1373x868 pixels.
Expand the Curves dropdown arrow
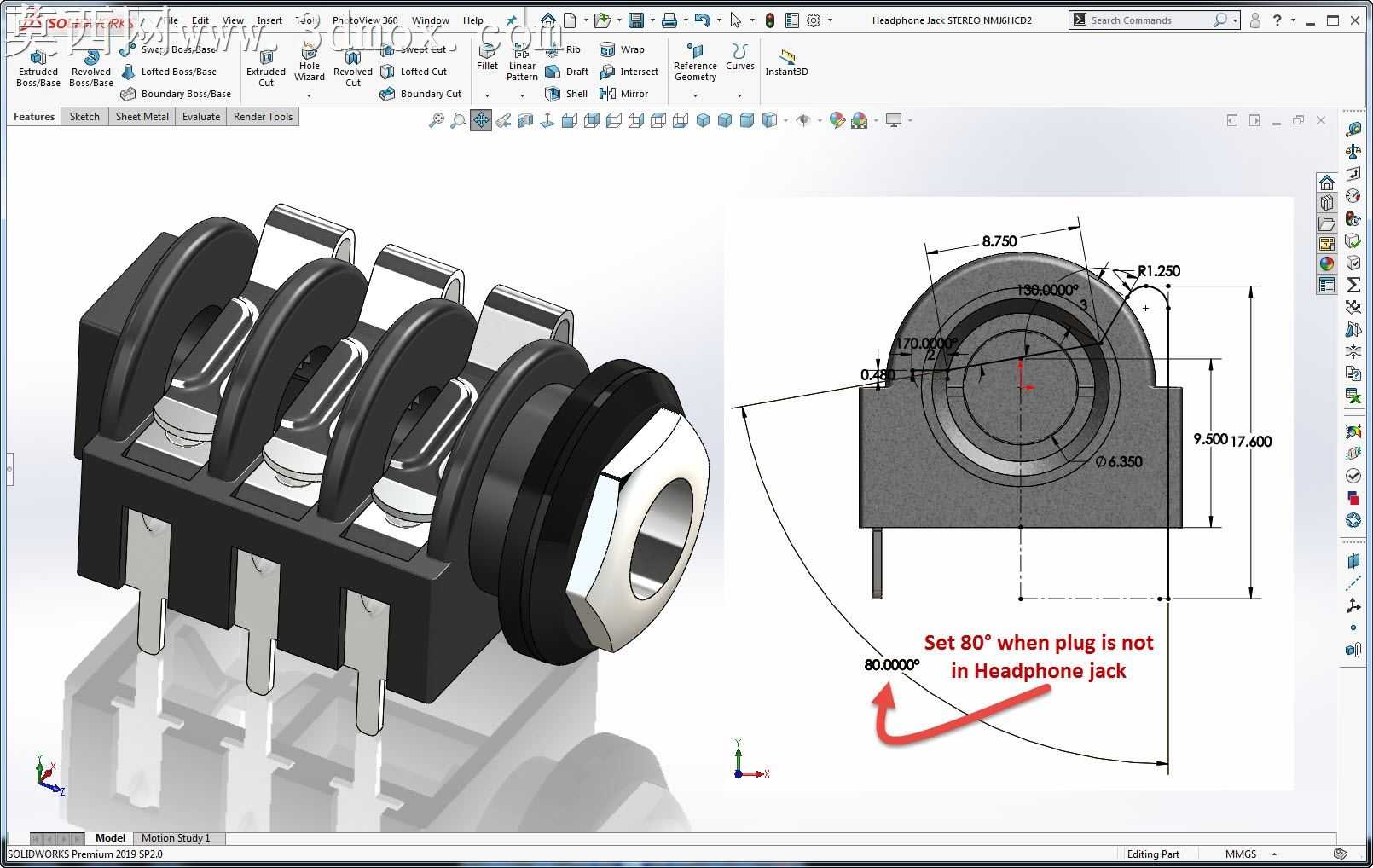739,95
